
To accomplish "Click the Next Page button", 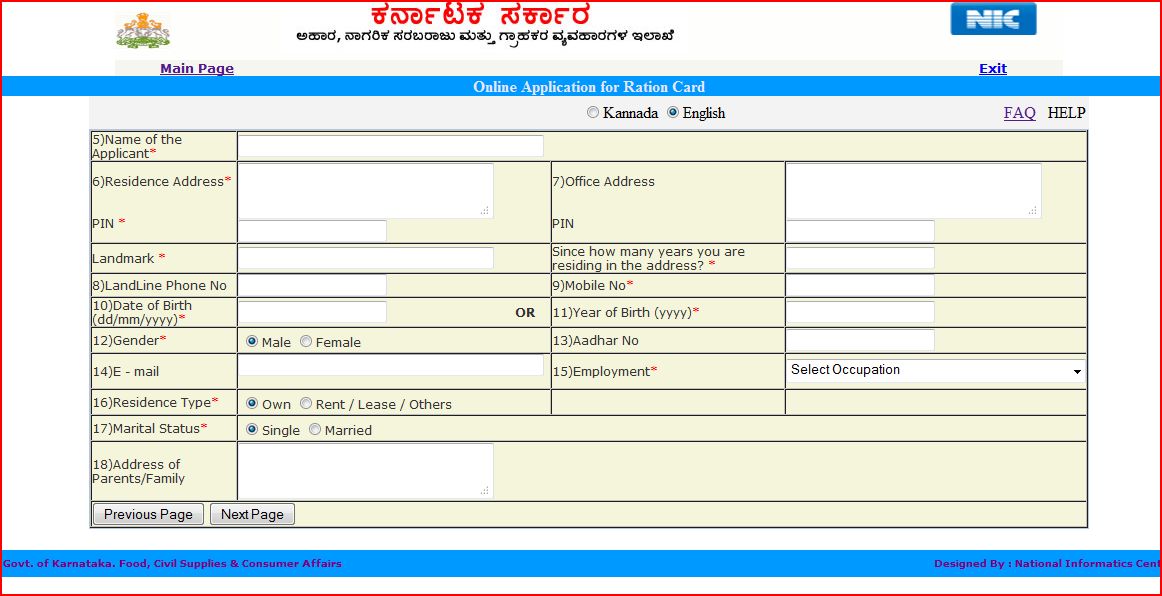I will pos(251,513).
